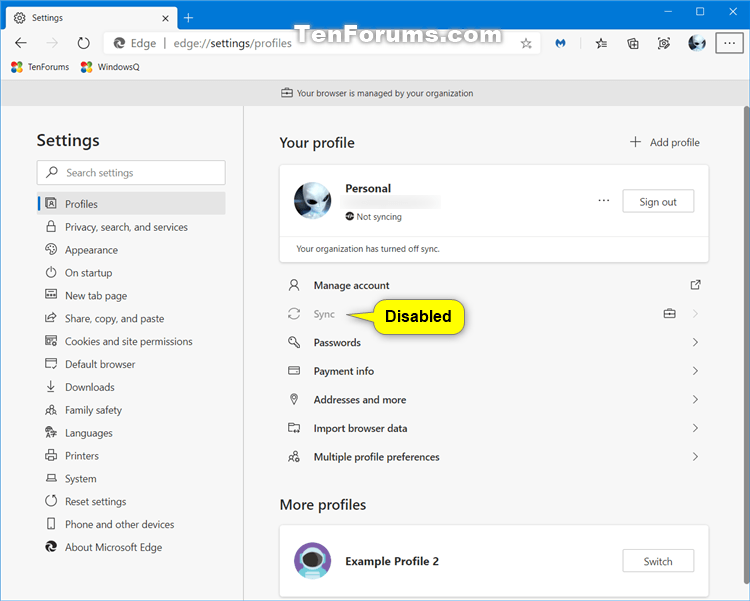The height and width of the screenshot is (601, 750).
Task: Open Reset settings section
Action: tap(96, 501)
